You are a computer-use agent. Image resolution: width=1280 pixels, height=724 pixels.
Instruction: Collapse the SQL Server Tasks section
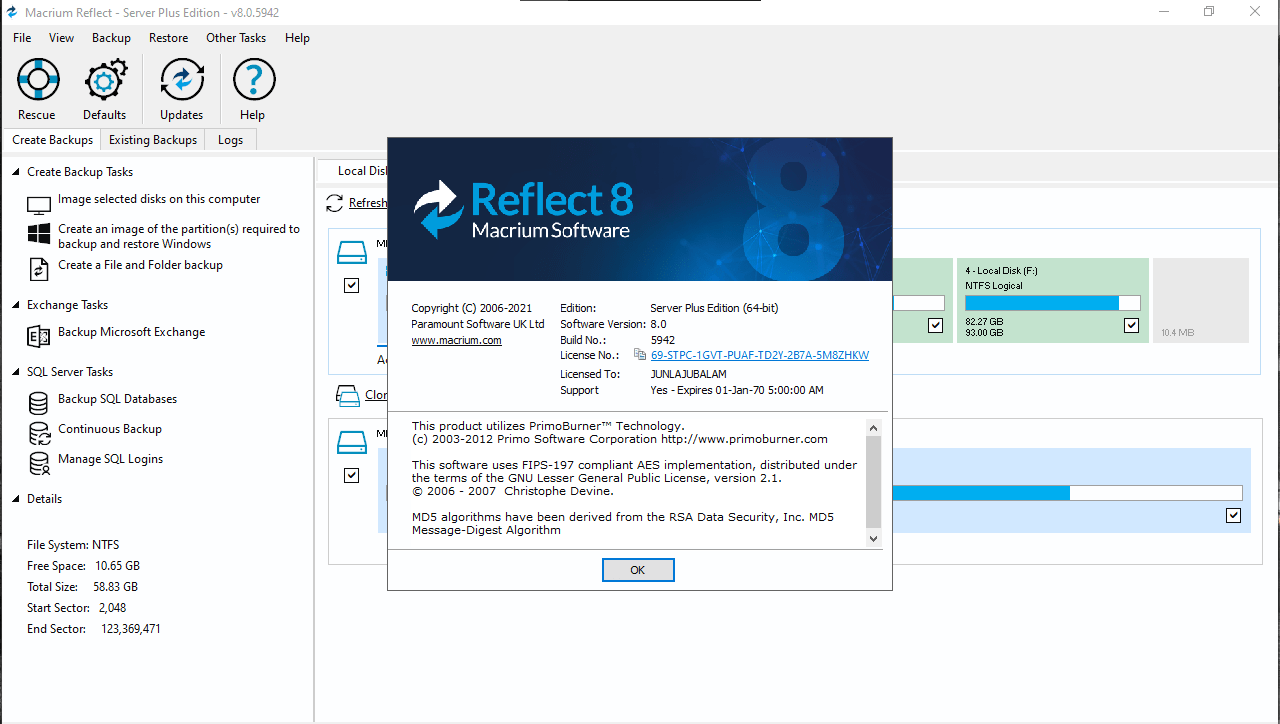pyautogui.click(x=16, y=372)
